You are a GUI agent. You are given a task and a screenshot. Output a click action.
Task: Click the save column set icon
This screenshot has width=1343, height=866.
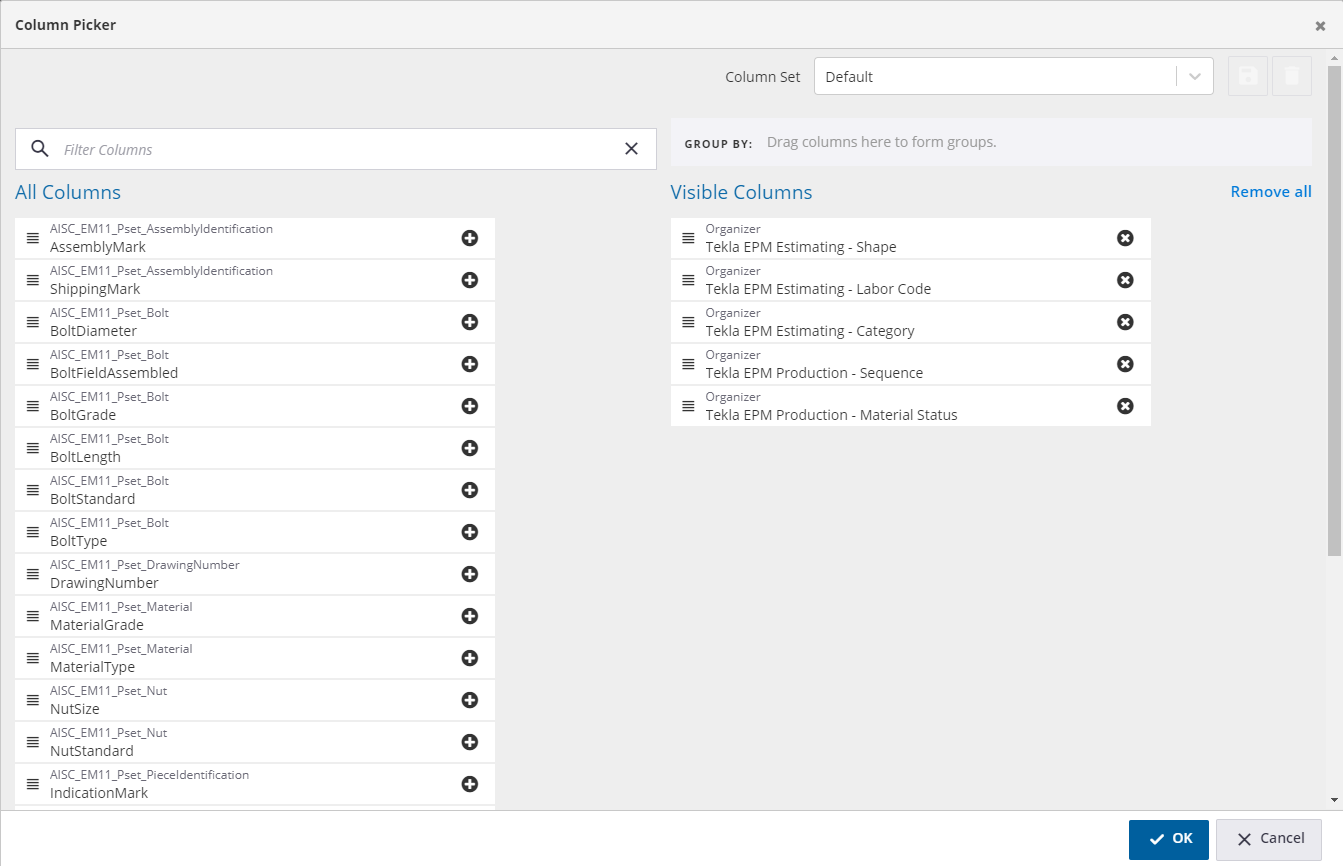point(1247,76)
